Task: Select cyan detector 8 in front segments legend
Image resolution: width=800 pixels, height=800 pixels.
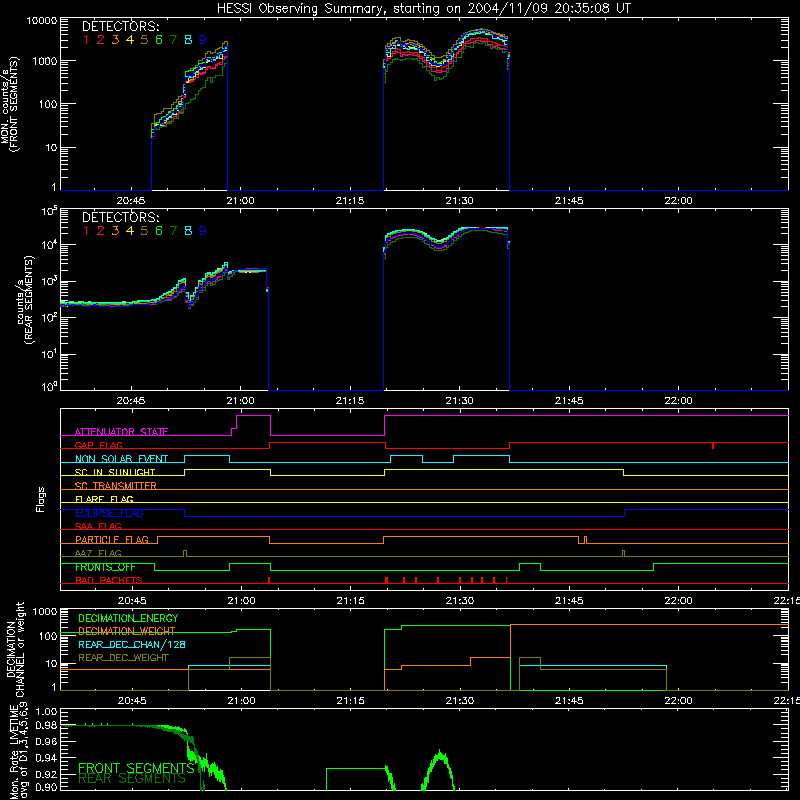Action: pyautogui.click(x=188, y=40)
